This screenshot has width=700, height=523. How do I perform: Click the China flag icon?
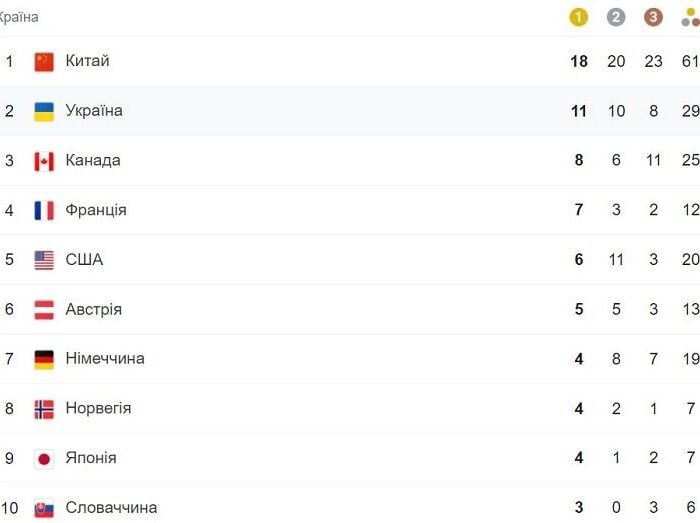click(x=44, y=62)
